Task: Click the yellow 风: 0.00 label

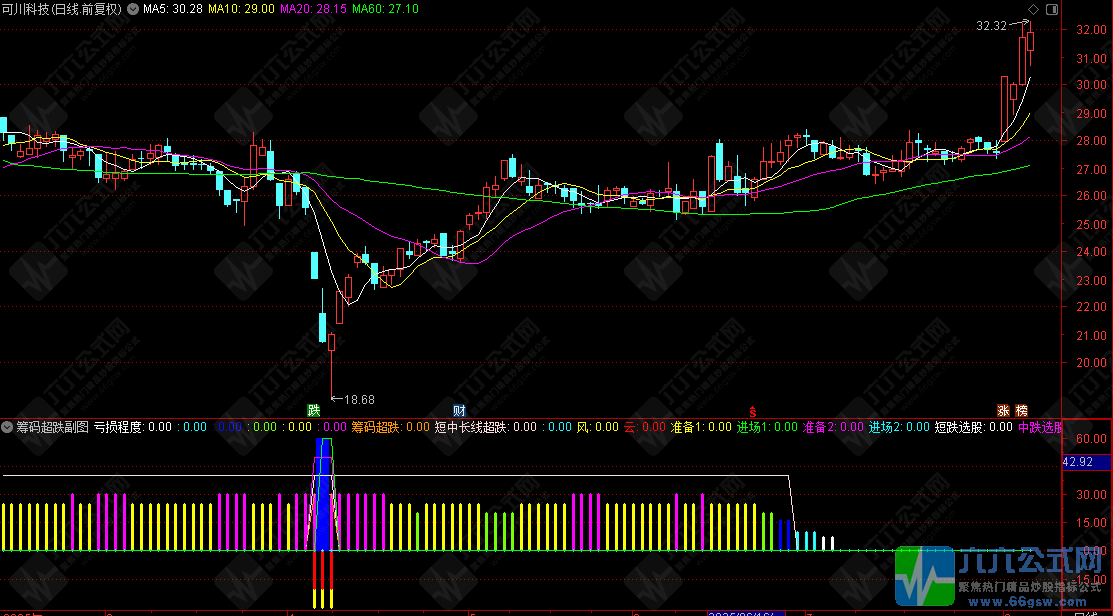Action: [x=598, y=427]
